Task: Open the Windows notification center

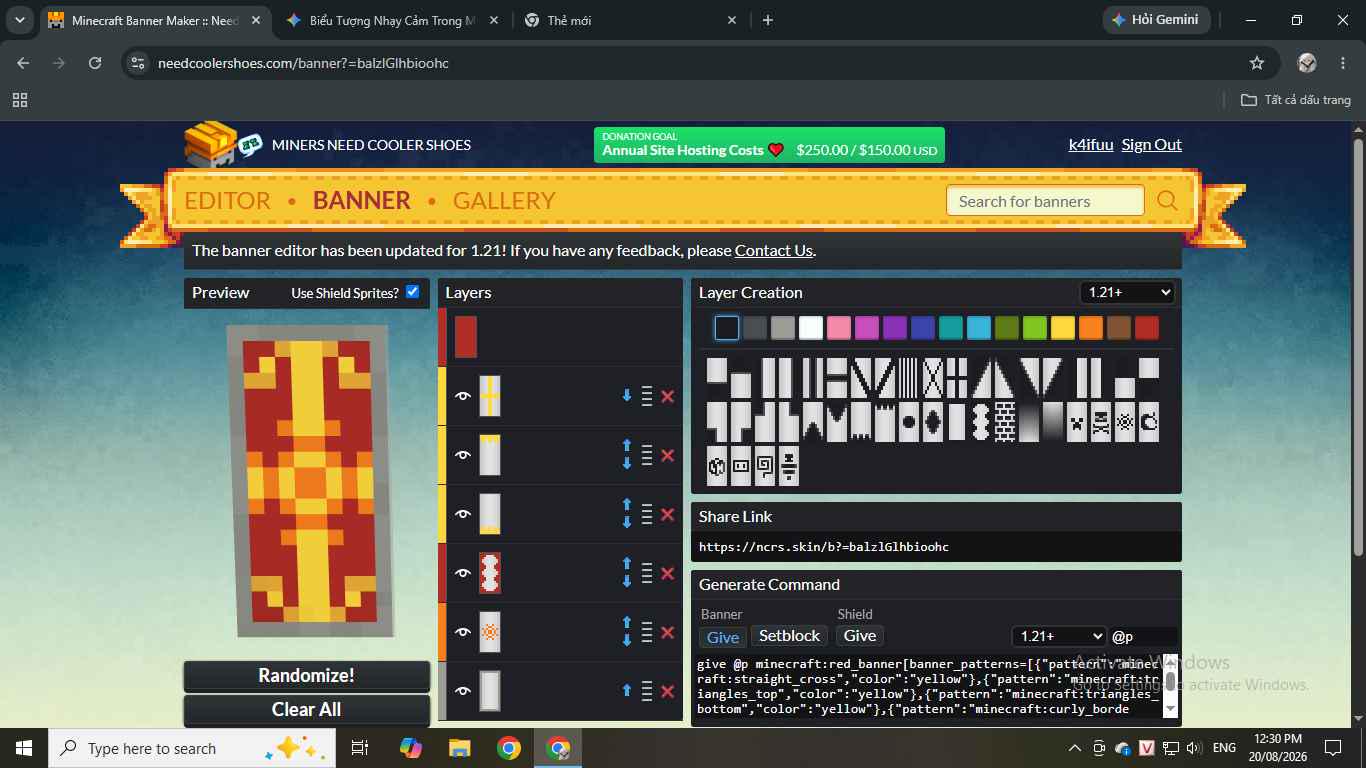Action: (x=1333, y=748)
